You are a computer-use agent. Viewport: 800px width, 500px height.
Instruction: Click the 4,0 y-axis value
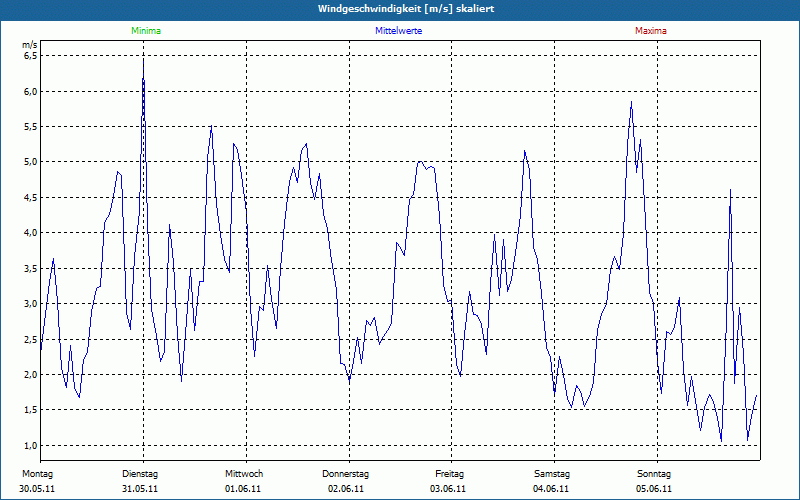(x=31, y=233)
